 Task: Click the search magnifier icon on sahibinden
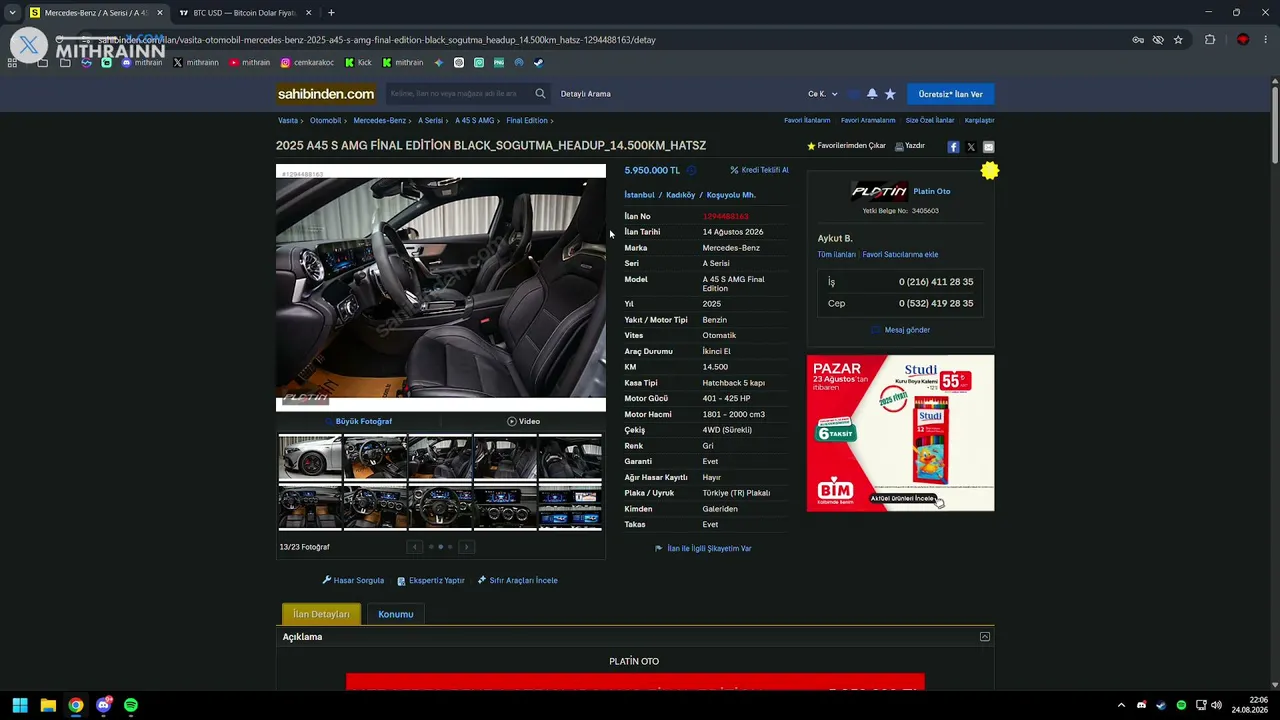pyautogui.click(x=540, y=94)
